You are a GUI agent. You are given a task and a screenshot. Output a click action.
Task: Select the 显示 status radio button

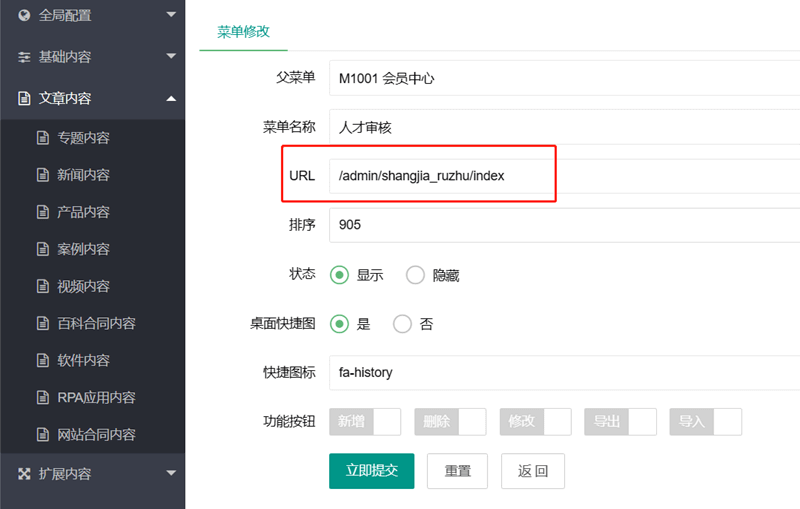pos(339,275)
